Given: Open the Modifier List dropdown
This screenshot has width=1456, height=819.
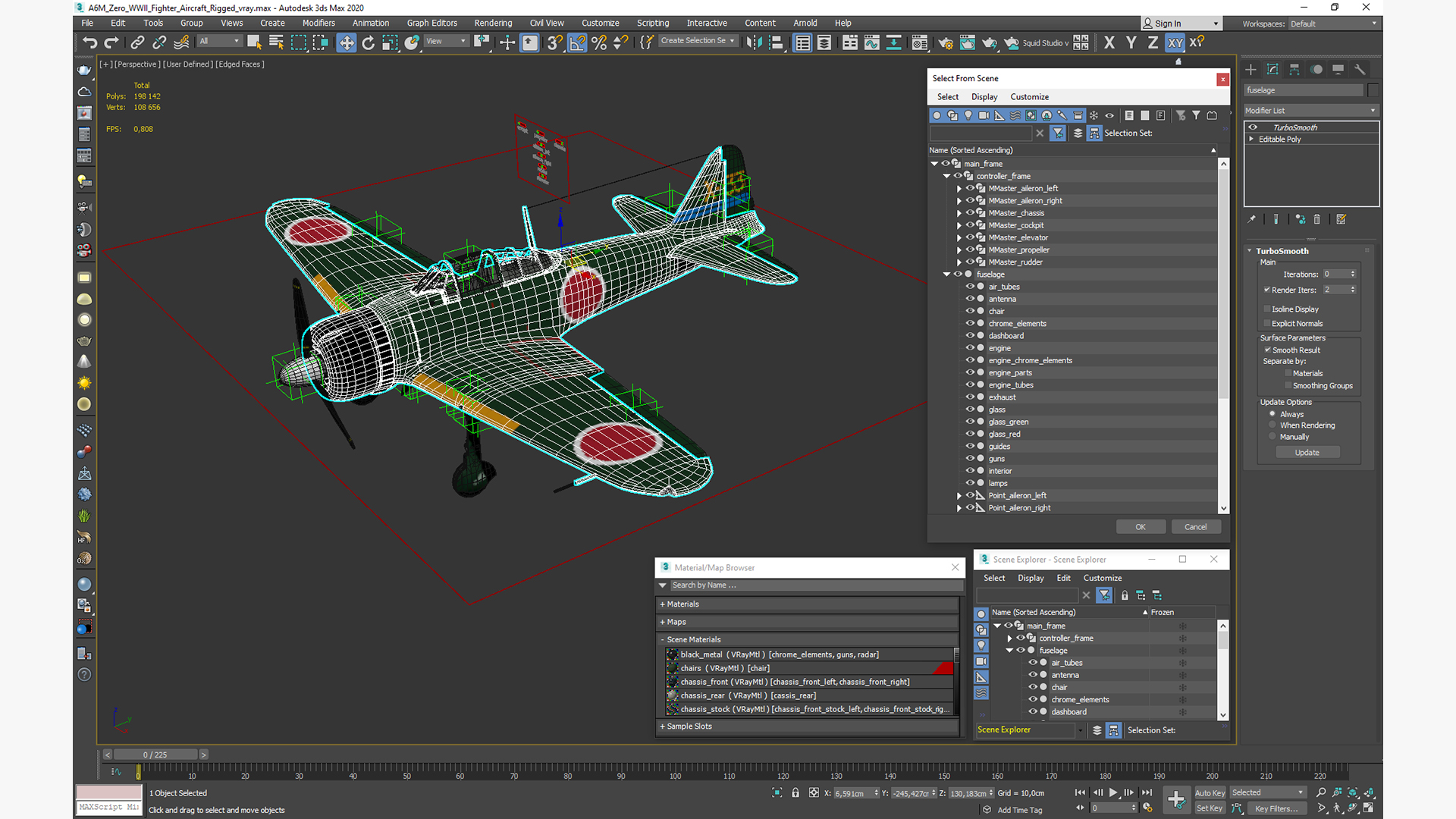Looking at the screenshot, I should point(1310,111).
